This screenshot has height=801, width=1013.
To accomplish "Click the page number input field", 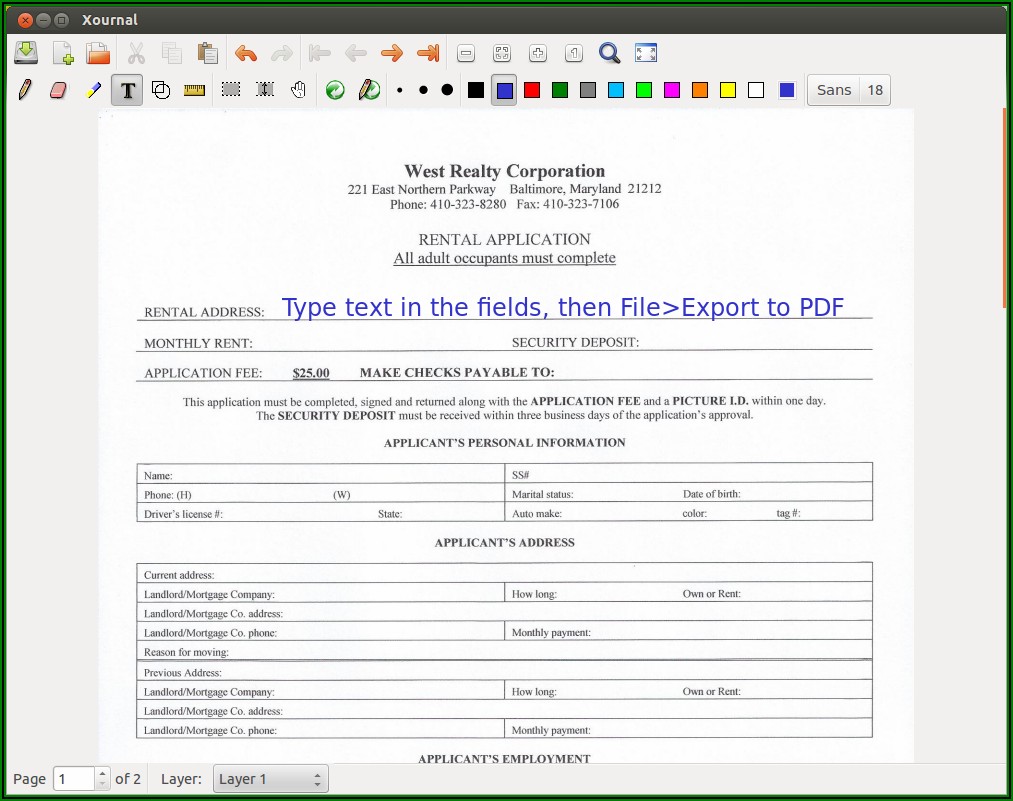I will tap(74, 779).
